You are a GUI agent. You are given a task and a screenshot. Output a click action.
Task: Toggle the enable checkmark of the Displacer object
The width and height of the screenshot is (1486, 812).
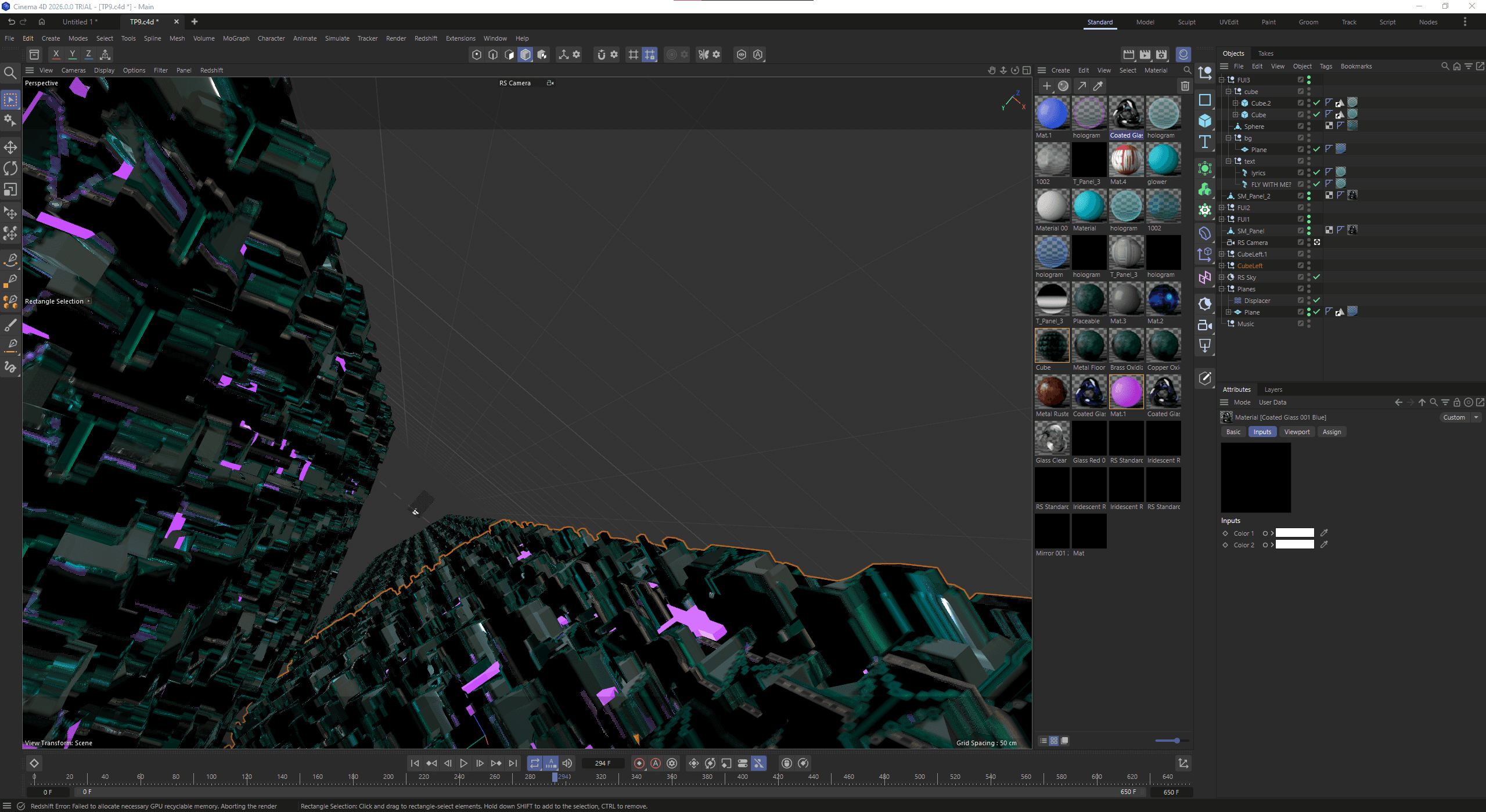click(1317, 301)
